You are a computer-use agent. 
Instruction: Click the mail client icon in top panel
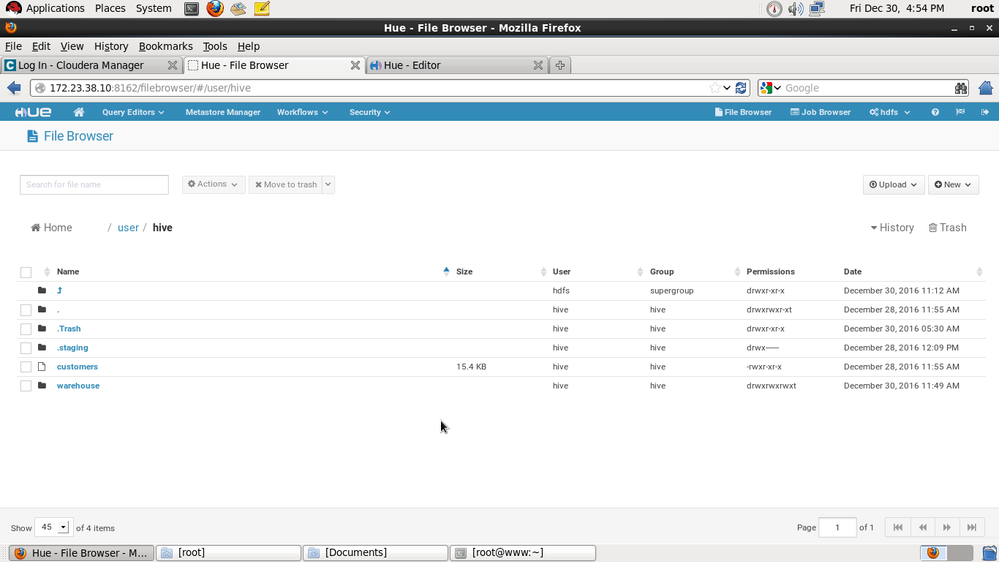tap(238, 8)
